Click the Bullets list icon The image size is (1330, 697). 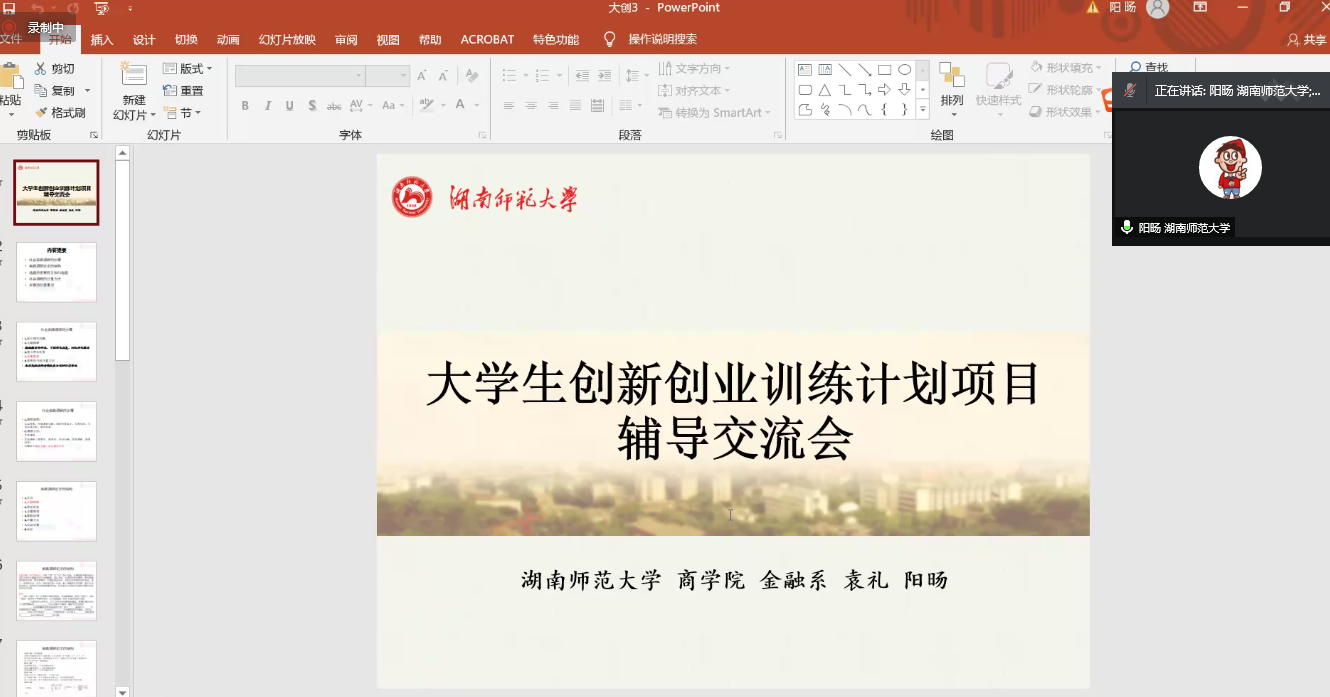pos(509,76)
